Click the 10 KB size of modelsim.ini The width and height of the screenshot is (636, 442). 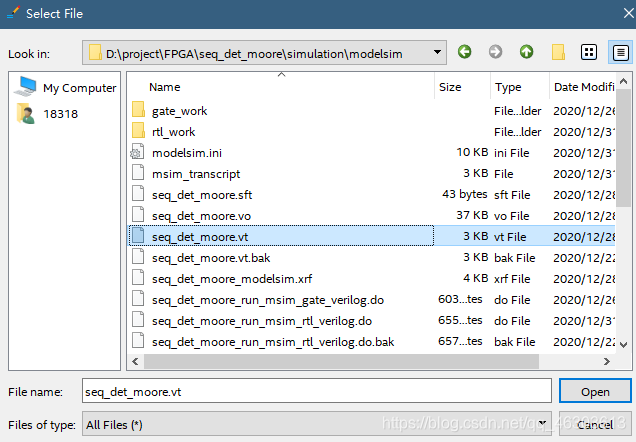(472, 152)
